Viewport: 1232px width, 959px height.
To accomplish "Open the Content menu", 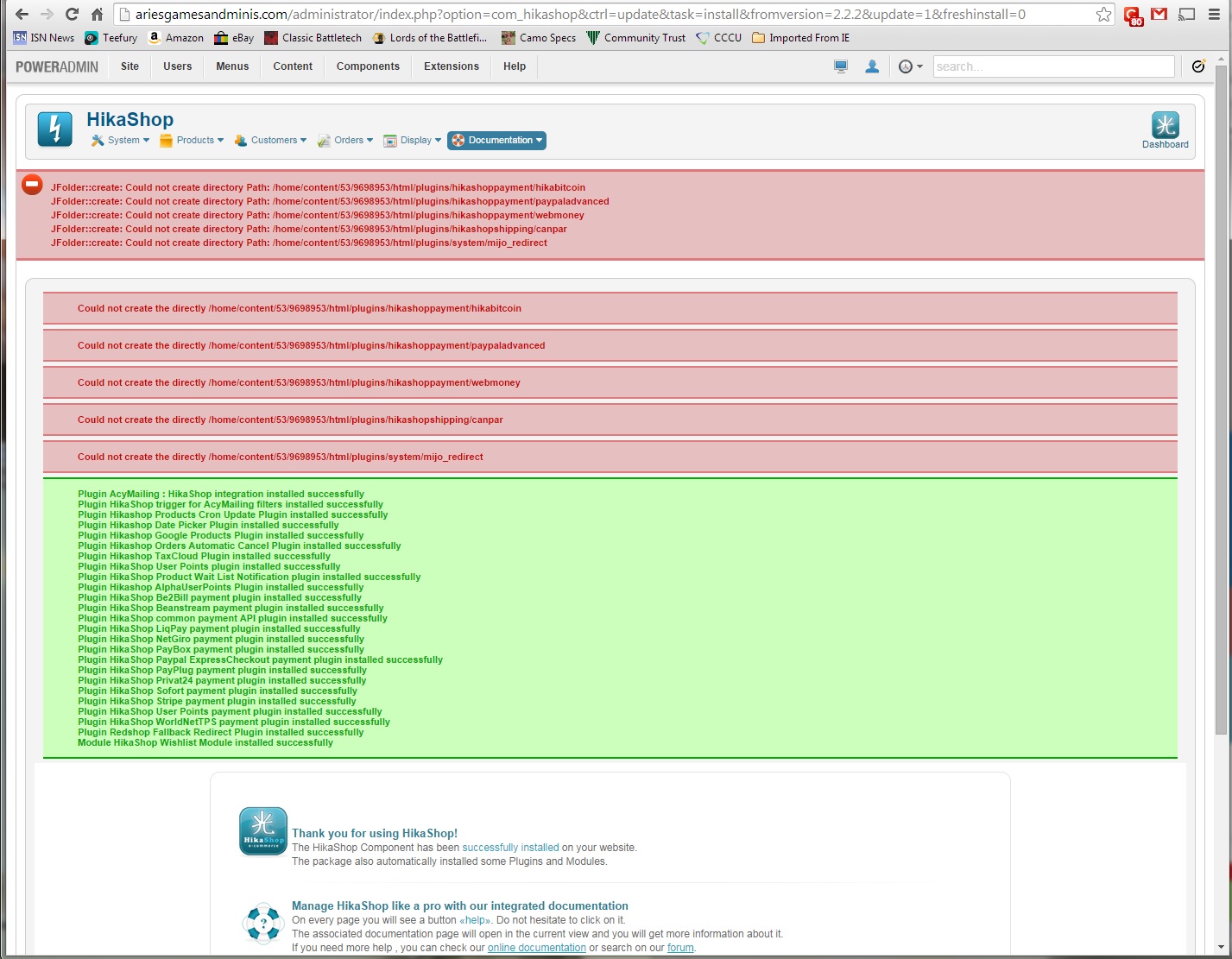I will [293, 66].
